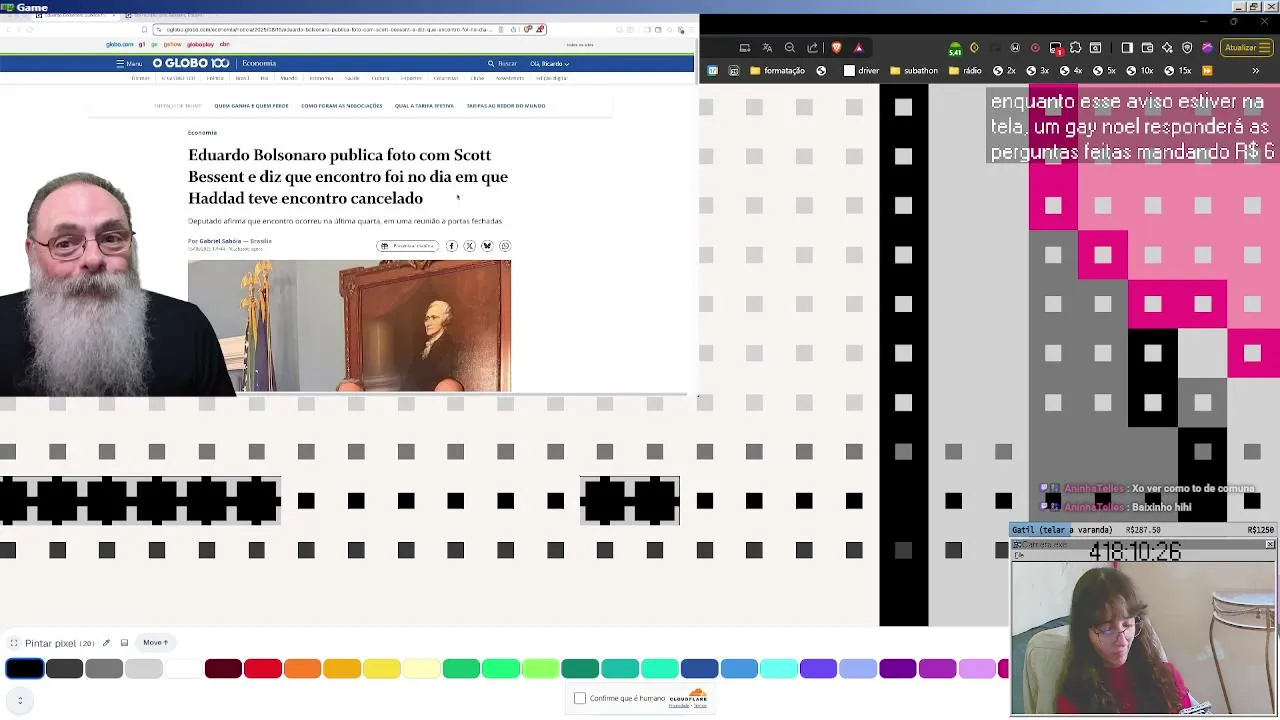
Task: Click the 10x bookmark
Action: pos(1139,71)
